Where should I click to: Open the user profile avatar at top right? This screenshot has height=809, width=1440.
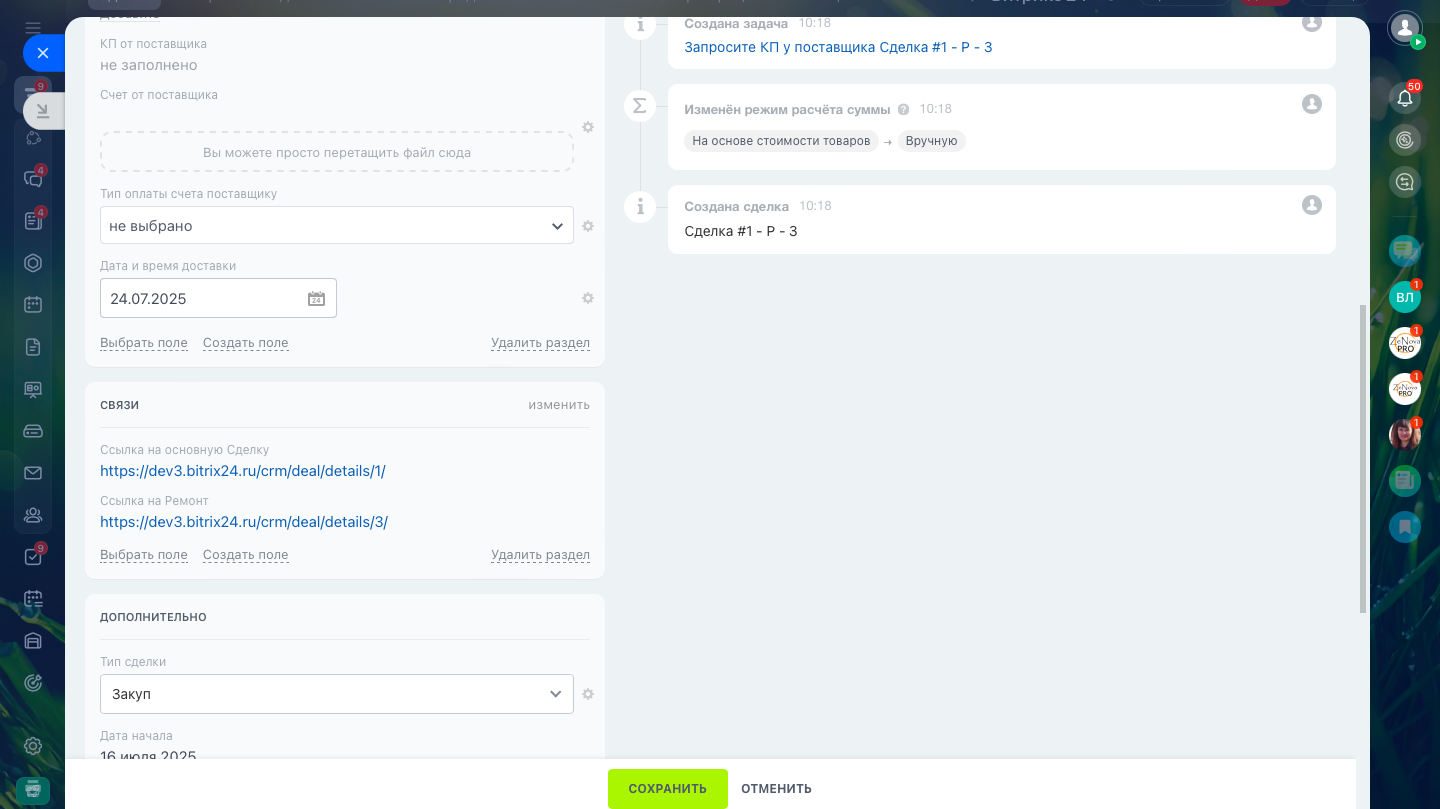click(1405, 28)
